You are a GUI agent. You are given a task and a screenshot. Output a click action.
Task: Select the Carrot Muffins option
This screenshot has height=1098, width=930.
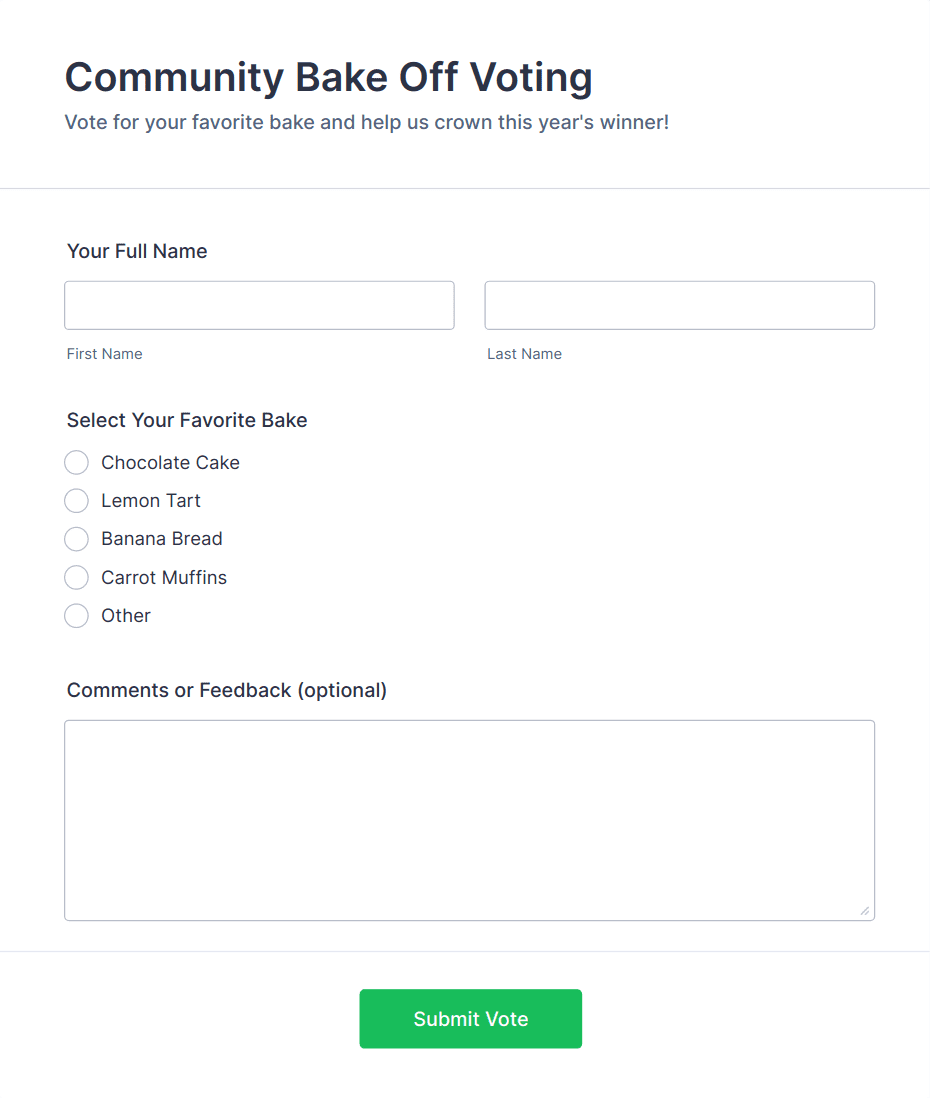pyautogui.click(x=76, y=577)
